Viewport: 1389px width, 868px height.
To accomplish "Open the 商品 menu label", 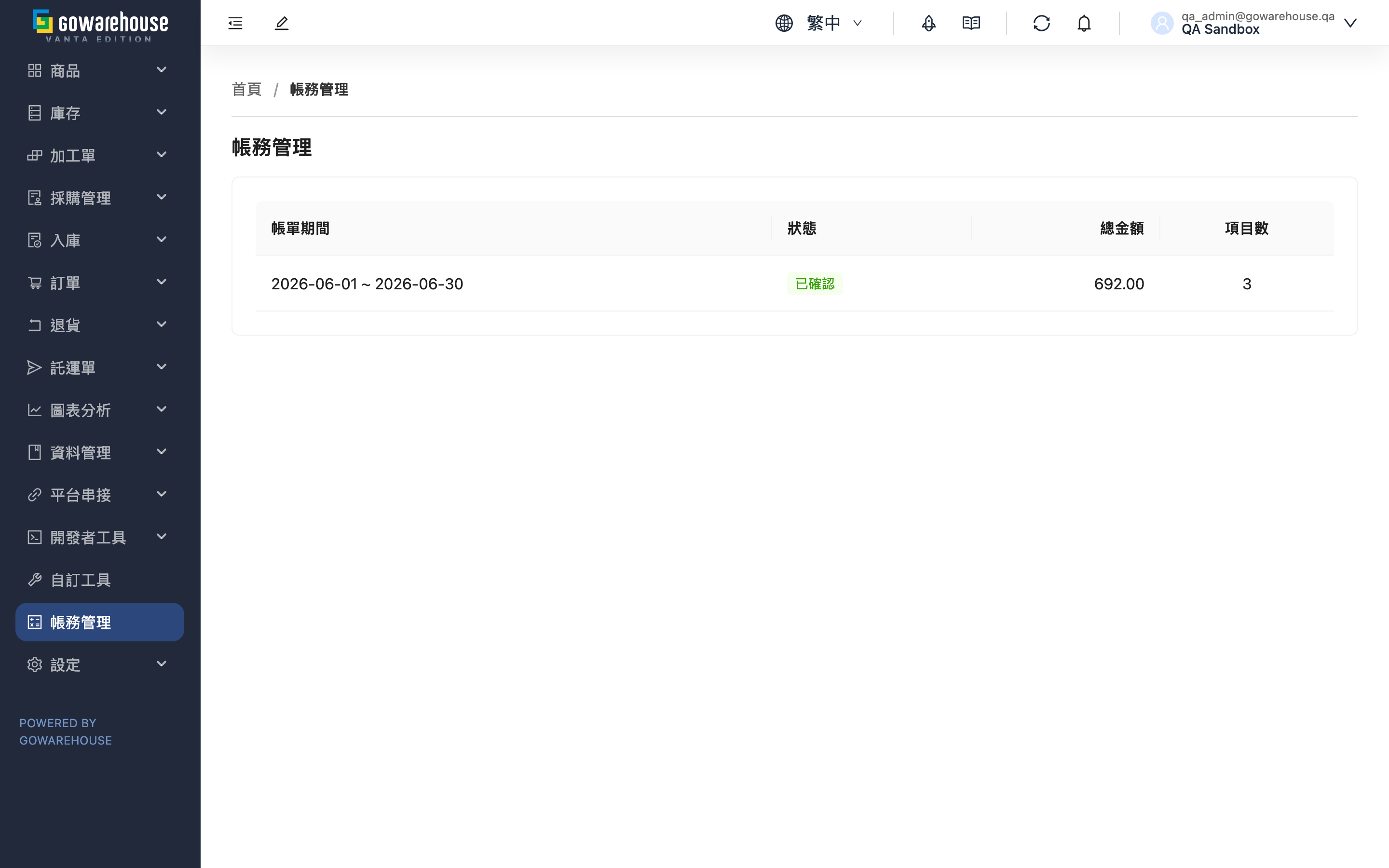I will [x=65, y=70].
